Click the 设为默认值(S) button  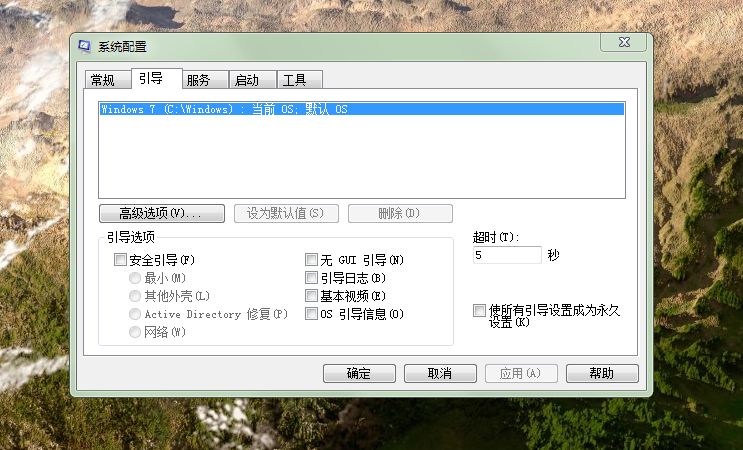[x=286, y=214]
